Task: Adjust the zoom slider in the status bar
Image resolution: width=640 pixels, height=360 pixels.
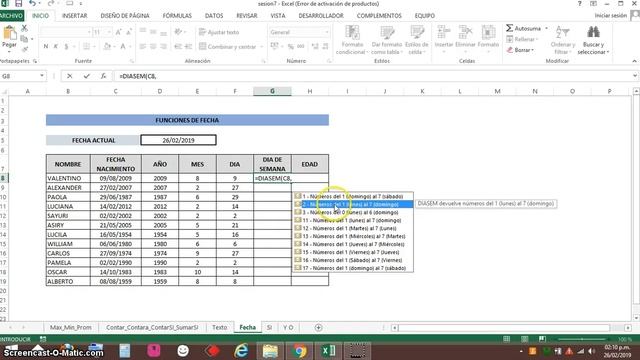Action: [582, 339]
